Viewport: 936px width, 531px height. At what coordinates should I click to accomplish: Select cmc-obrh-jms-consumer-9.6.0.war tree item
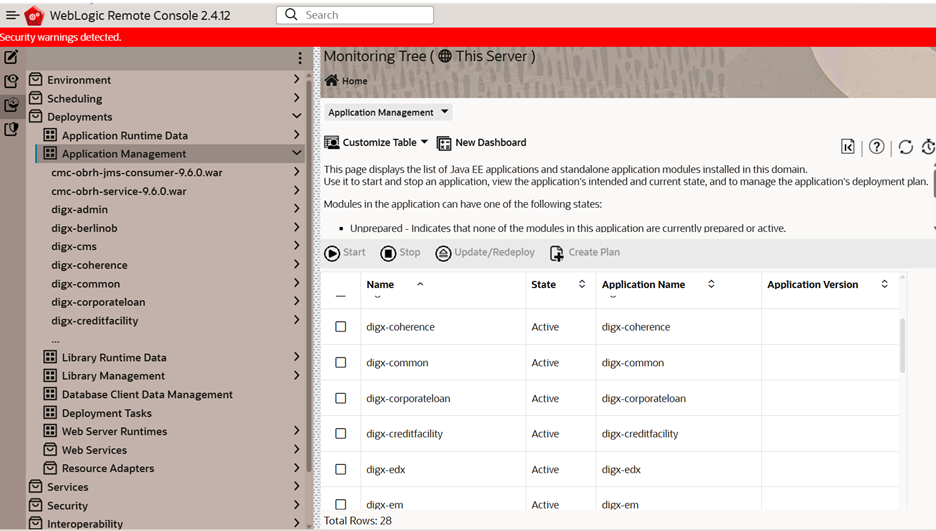coord(137,172)
